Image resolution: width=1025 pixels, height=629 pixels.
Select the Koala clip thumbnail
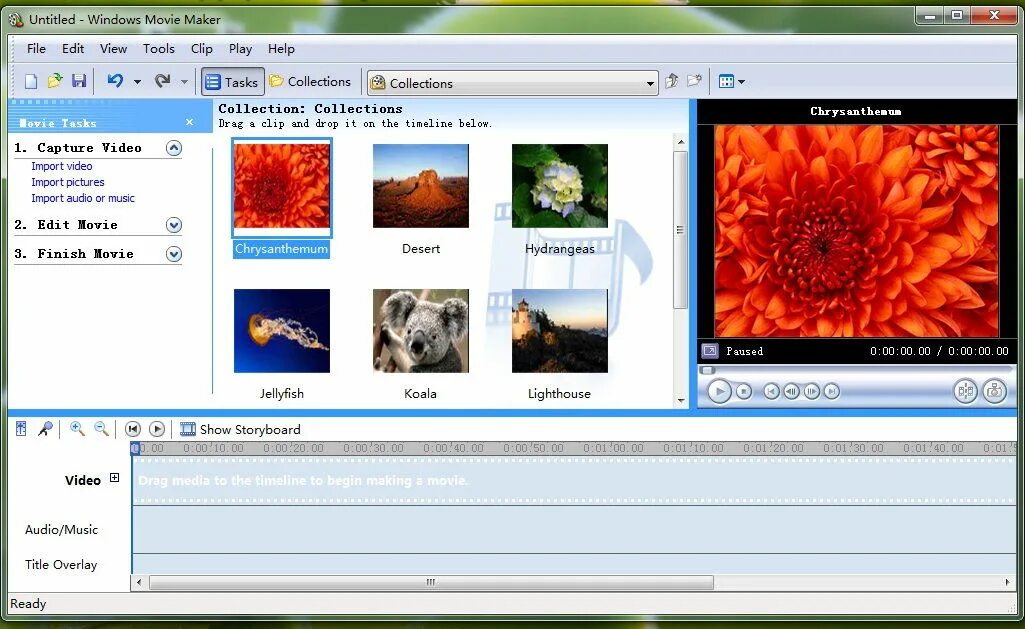[421, 331]
